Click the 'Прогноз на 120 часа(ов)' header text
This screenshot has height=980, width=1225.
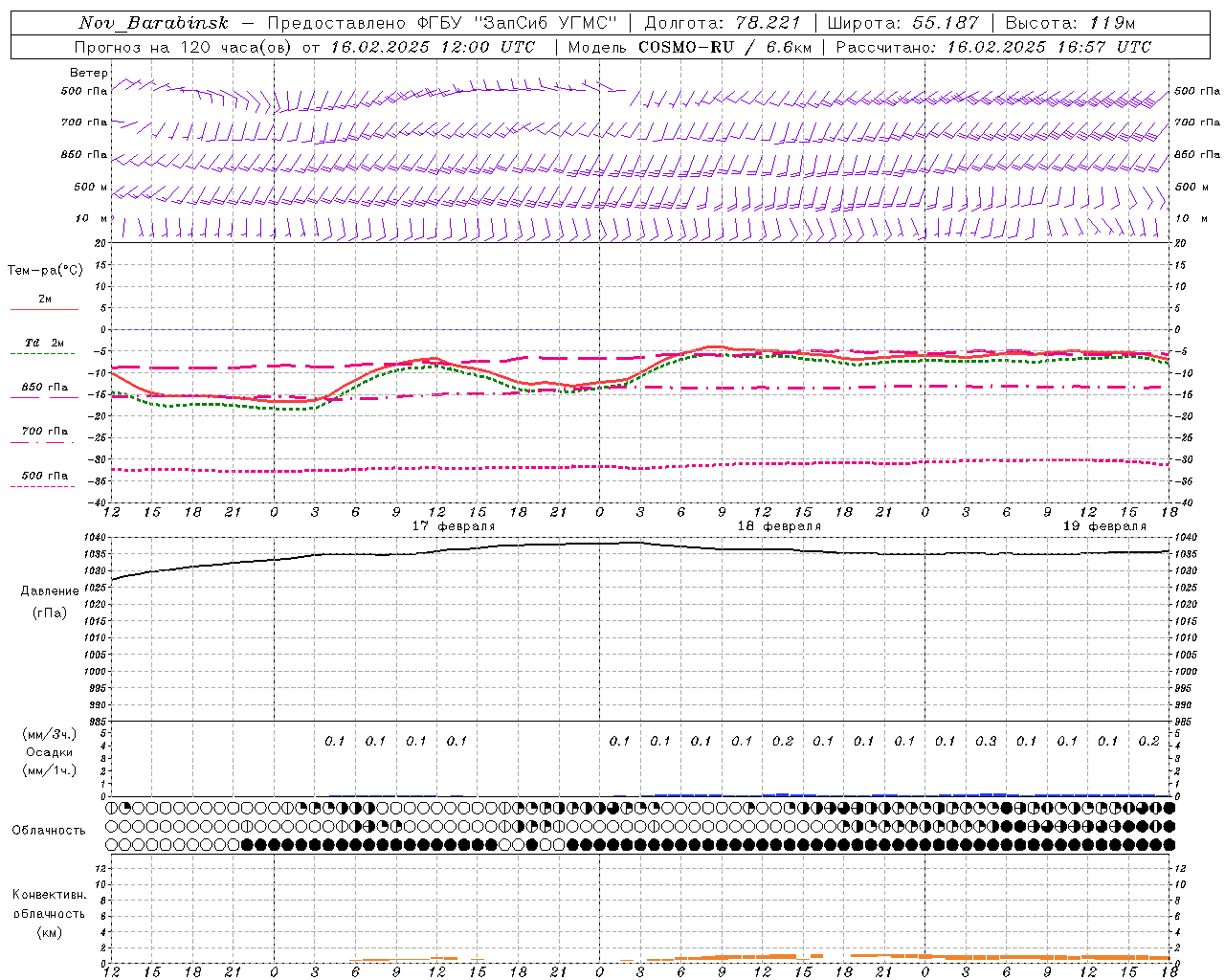[x=184, y=47]
